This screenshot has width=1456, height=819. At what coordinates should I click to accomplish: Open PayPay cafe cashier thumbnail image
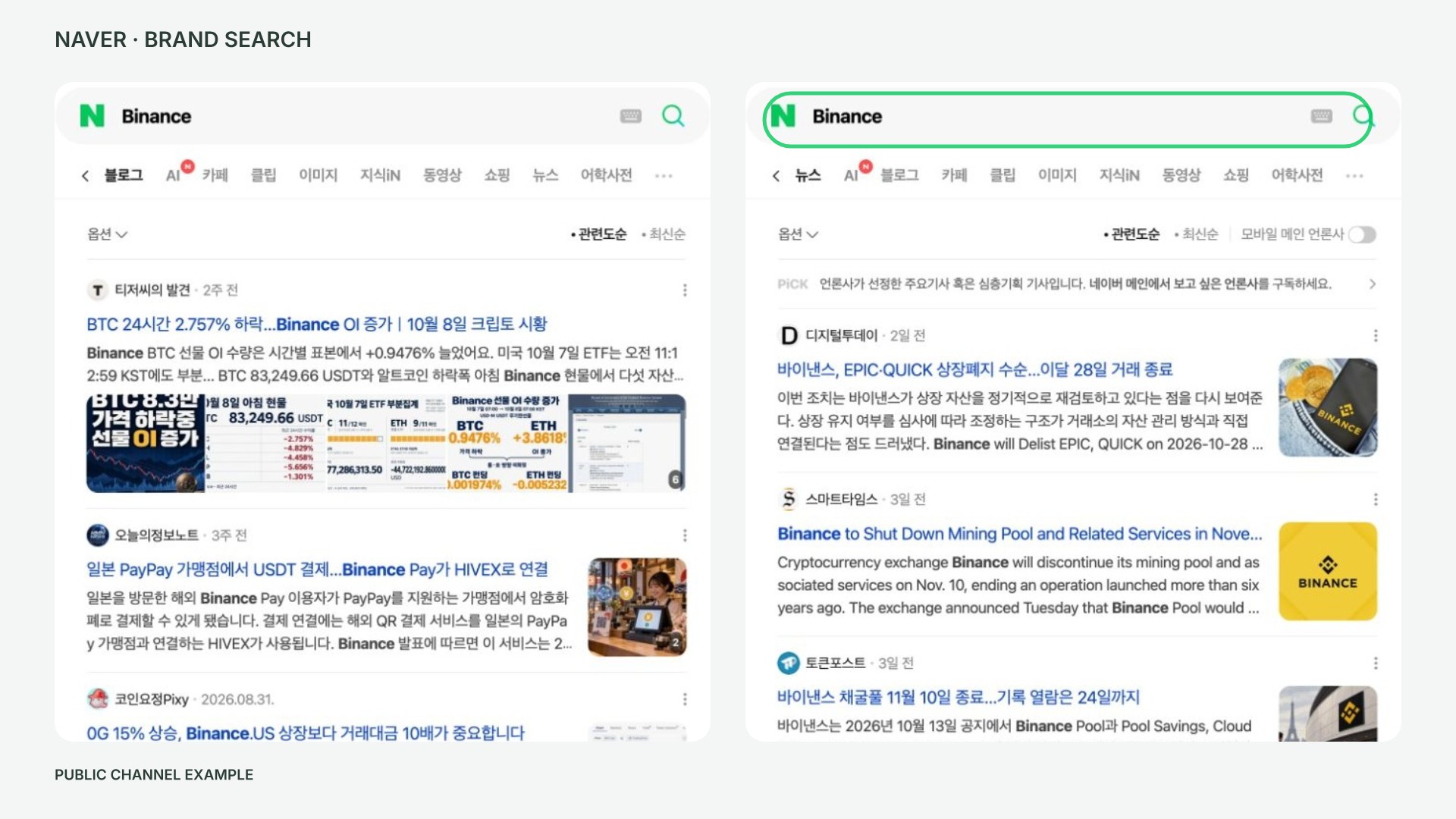tap(637, 607)
